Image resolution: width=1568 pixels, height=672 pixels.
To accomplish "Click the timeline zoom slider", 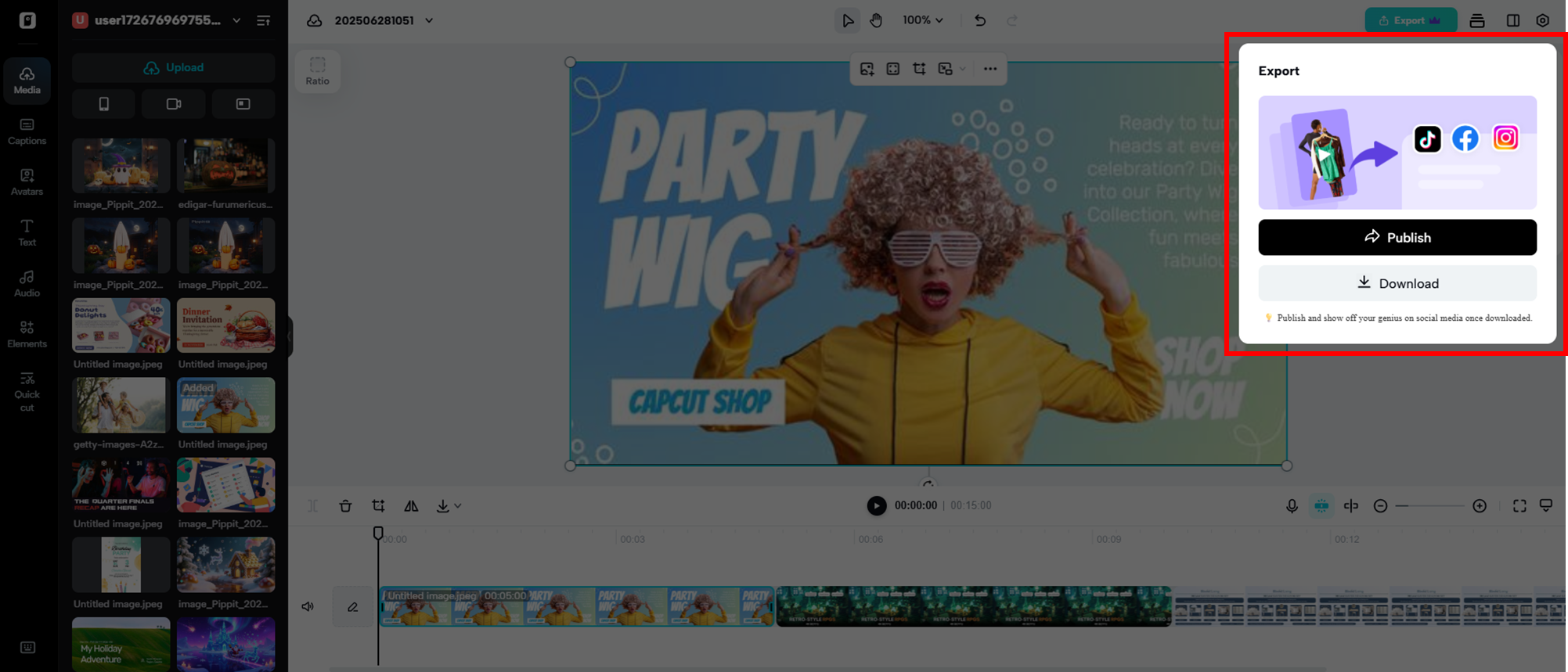I will (x=1429, y=506).
